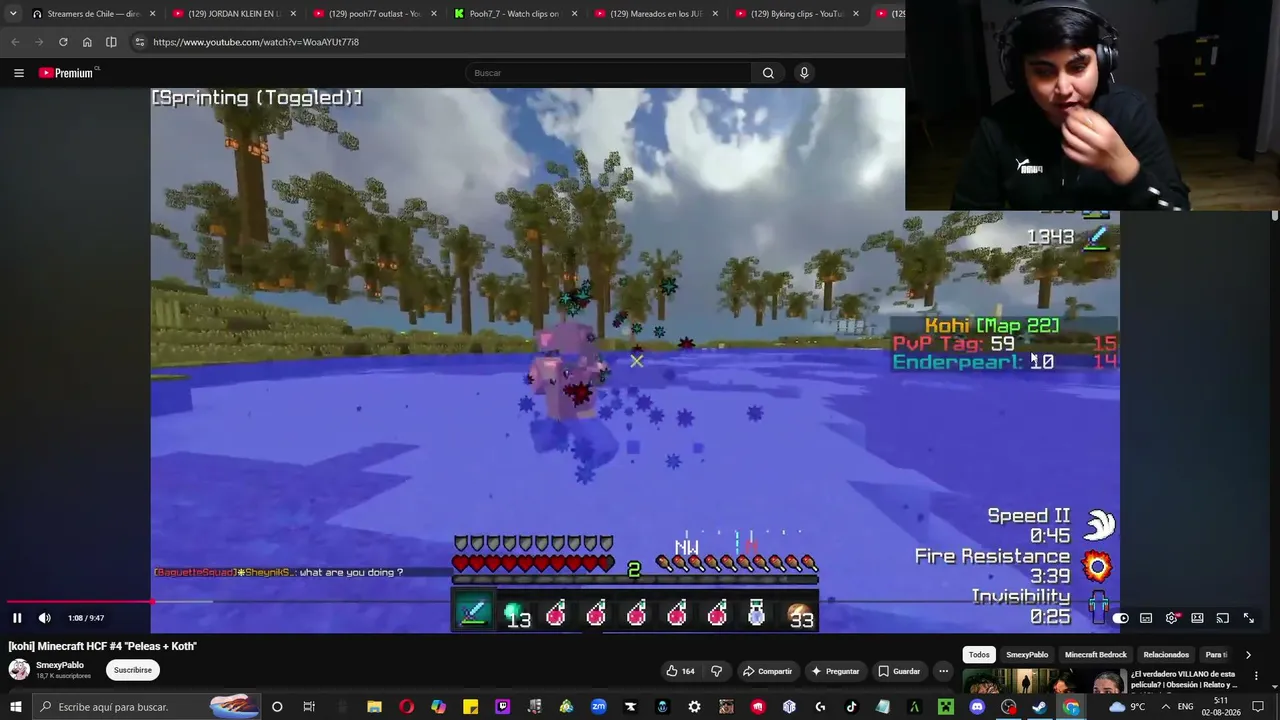The width and height of the screenshot is (1280, 720).
Task: Cast the video to a device
Action: pos(1223,618)
